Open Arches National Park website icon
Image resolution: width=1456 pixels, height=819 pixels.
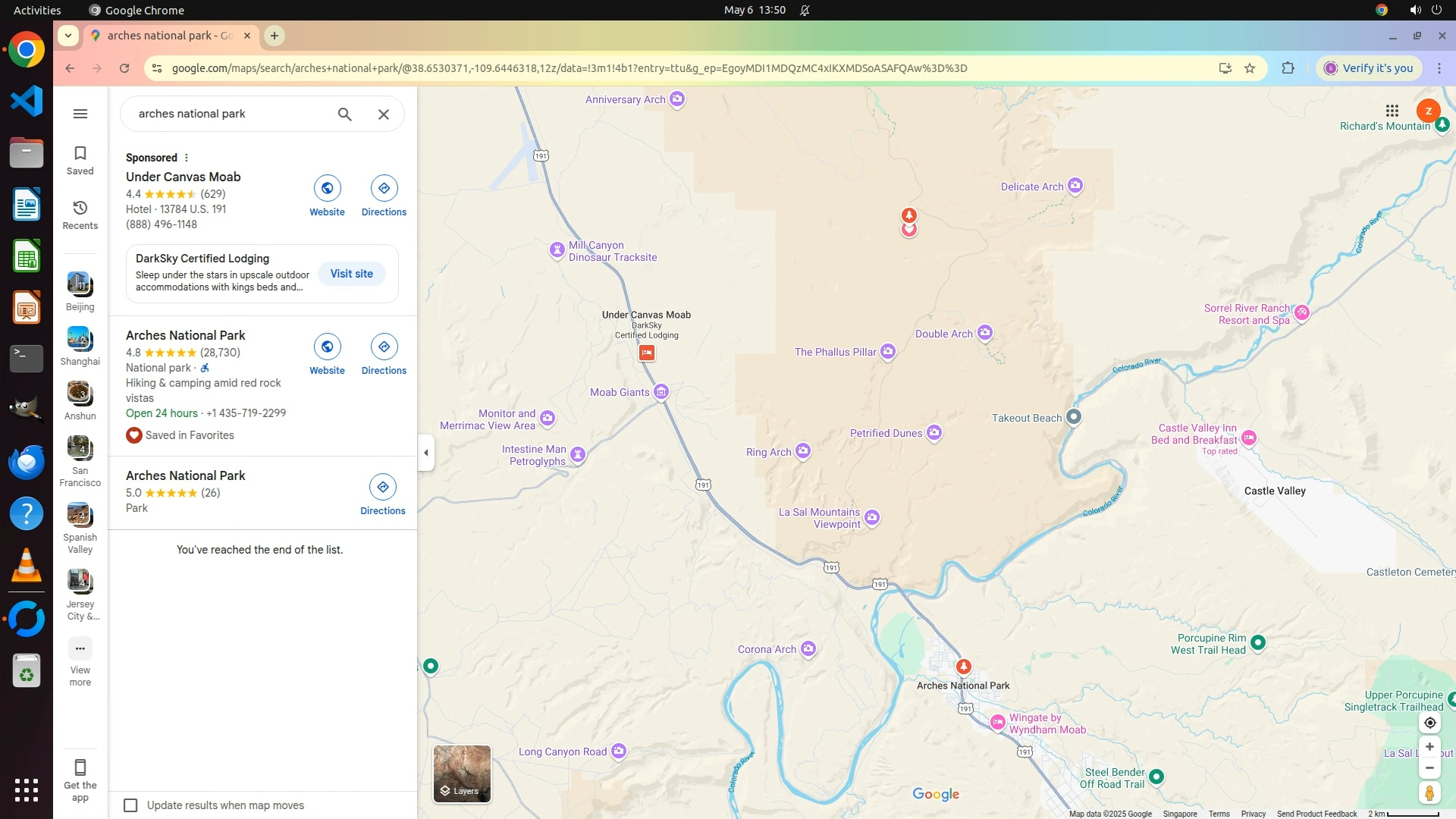coord(327,347)
